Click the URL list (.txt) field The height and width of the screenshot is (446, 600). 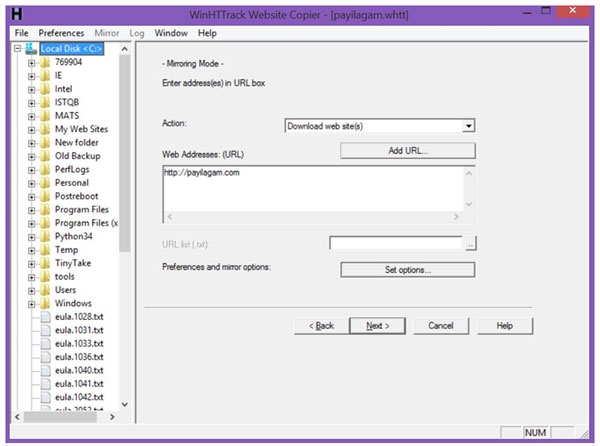396,243
